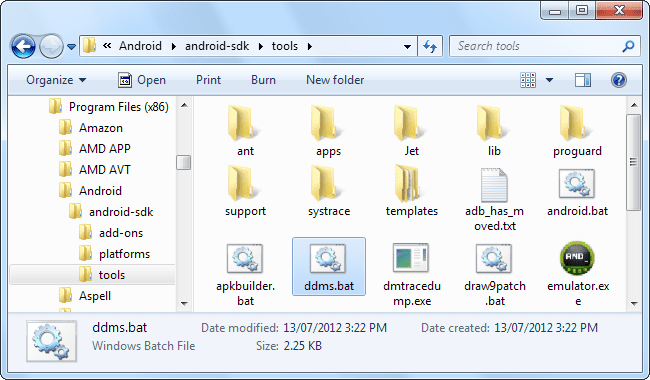The image size is (650, 380).
Task: Select the apkbuilder.bat file
Action: click(x=245, y=274)
